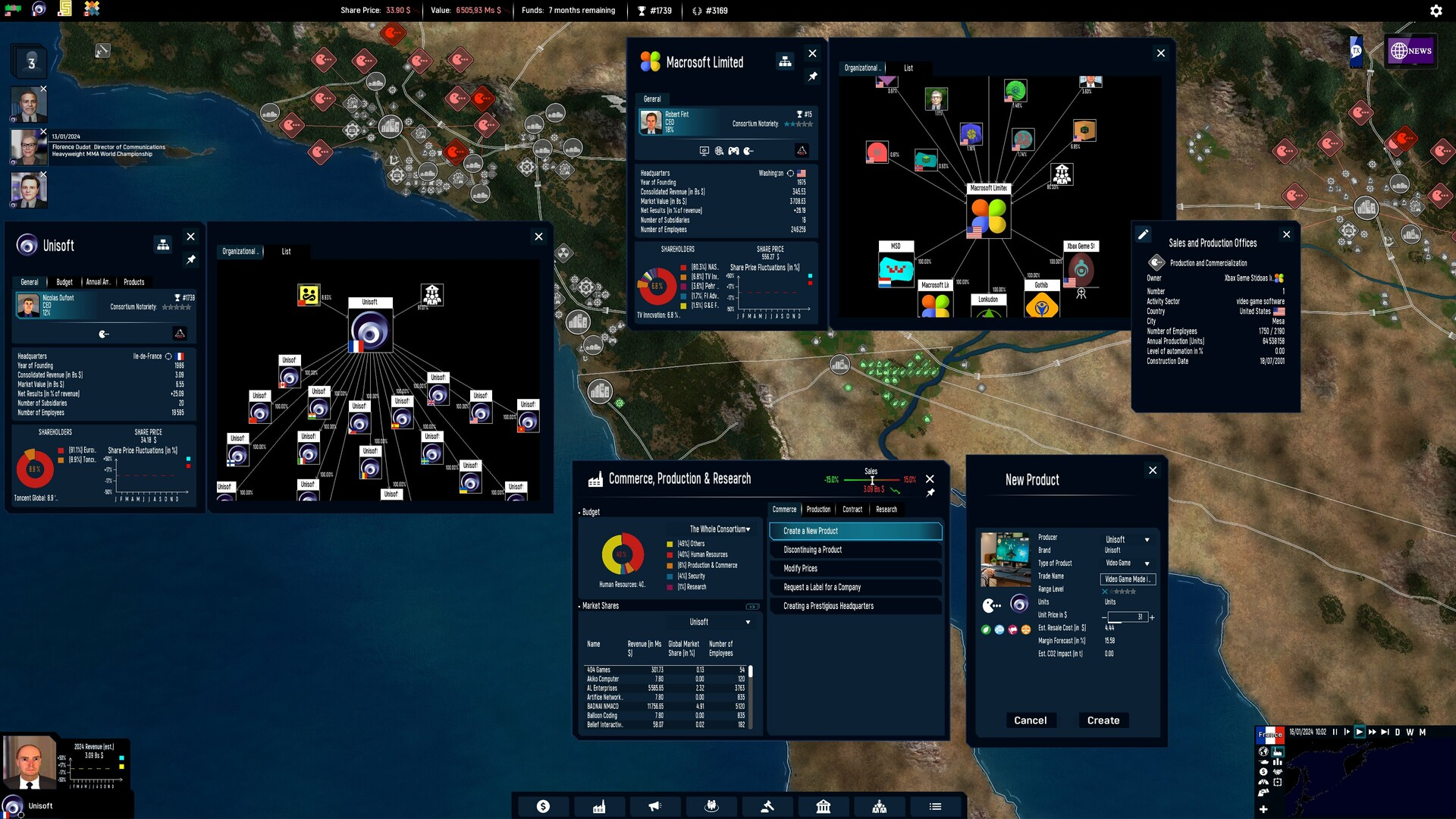The width and height of the screenshot is (1456, 819).
Task: Open marketing via the megaphone icon
Action: [x=654, y=806]
